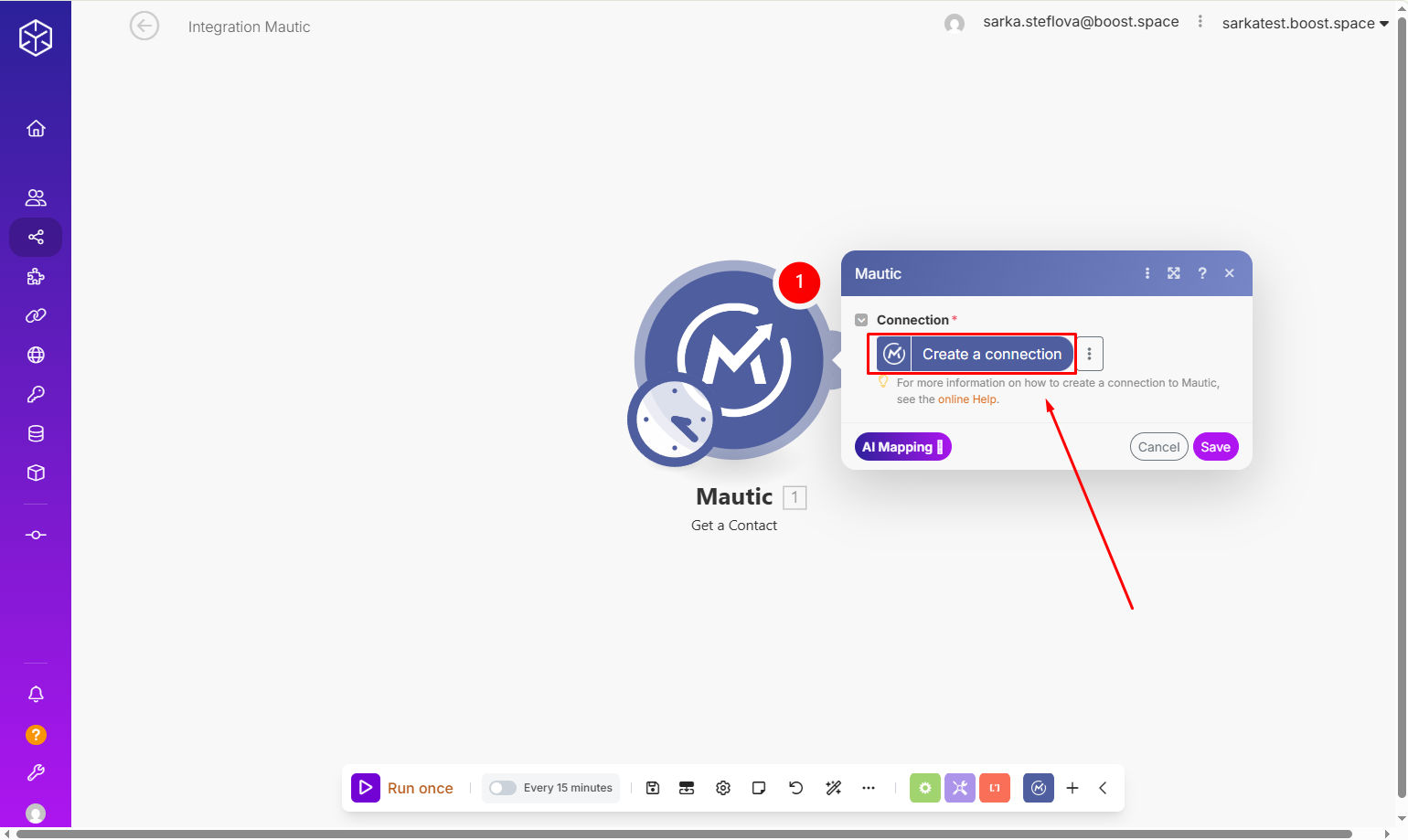
Task: Open the three-dot menu beside Create a connection
Action: [x=1089, y=354]
